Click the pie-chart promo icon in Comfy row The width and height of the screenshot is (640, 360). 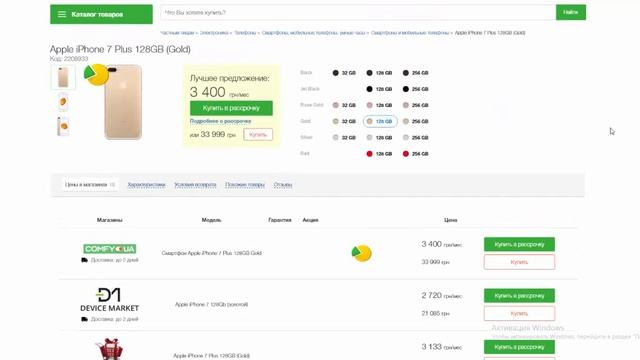pos(362,253)
